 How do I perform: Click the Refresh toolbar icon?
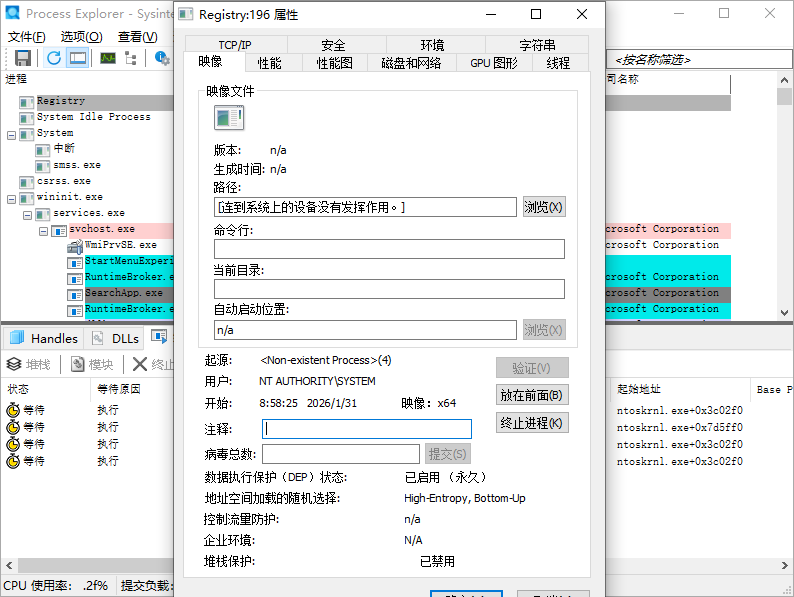(x=54, y=58)
